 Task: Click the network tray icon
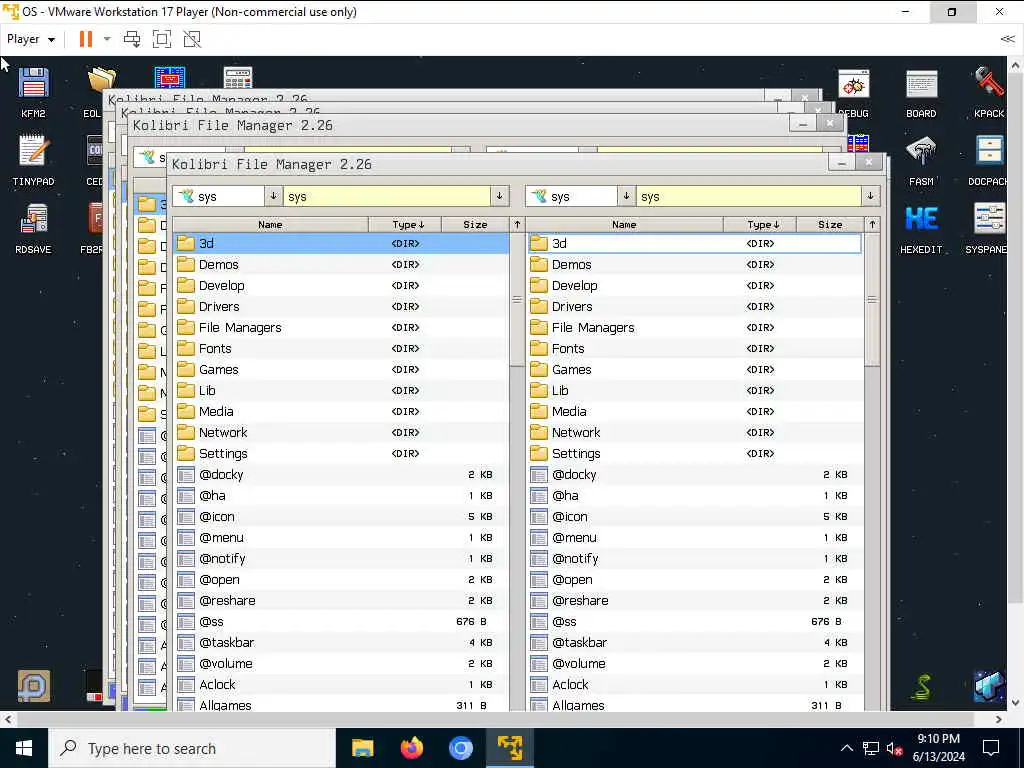pos(871,748)
